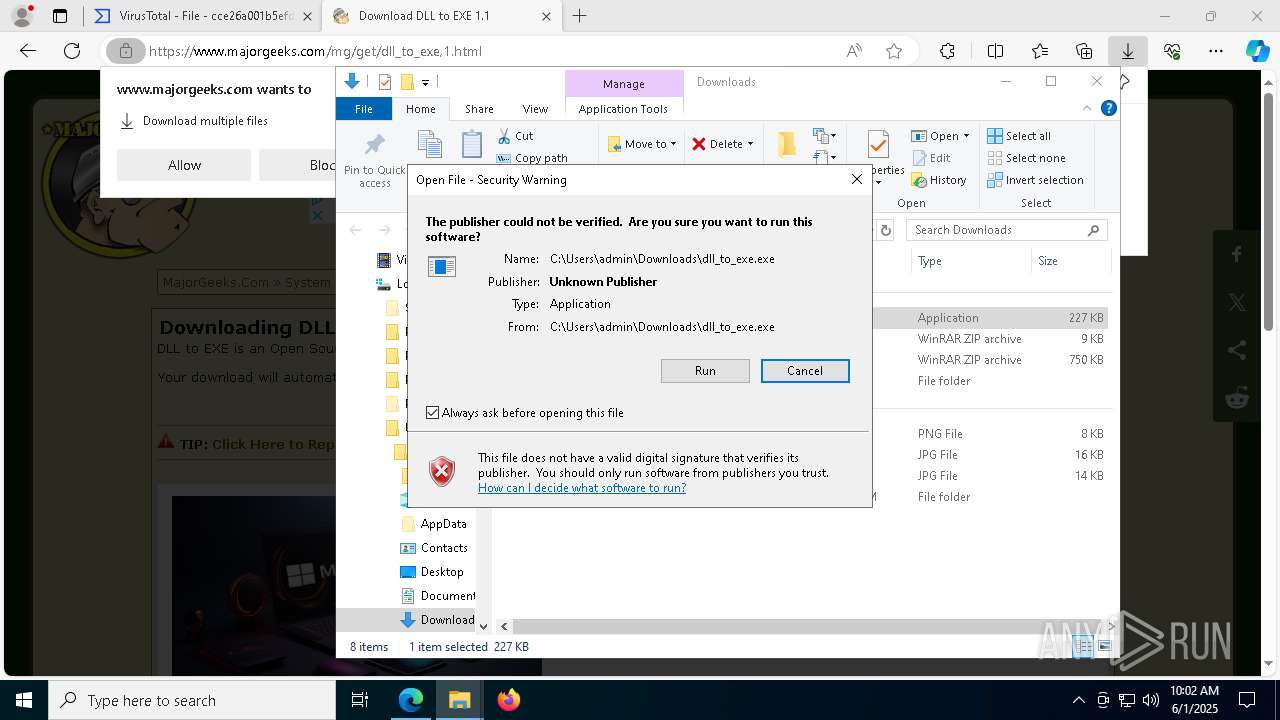
Task: Open the quick access toolbar customize dropdown
Action: point(425,82)
